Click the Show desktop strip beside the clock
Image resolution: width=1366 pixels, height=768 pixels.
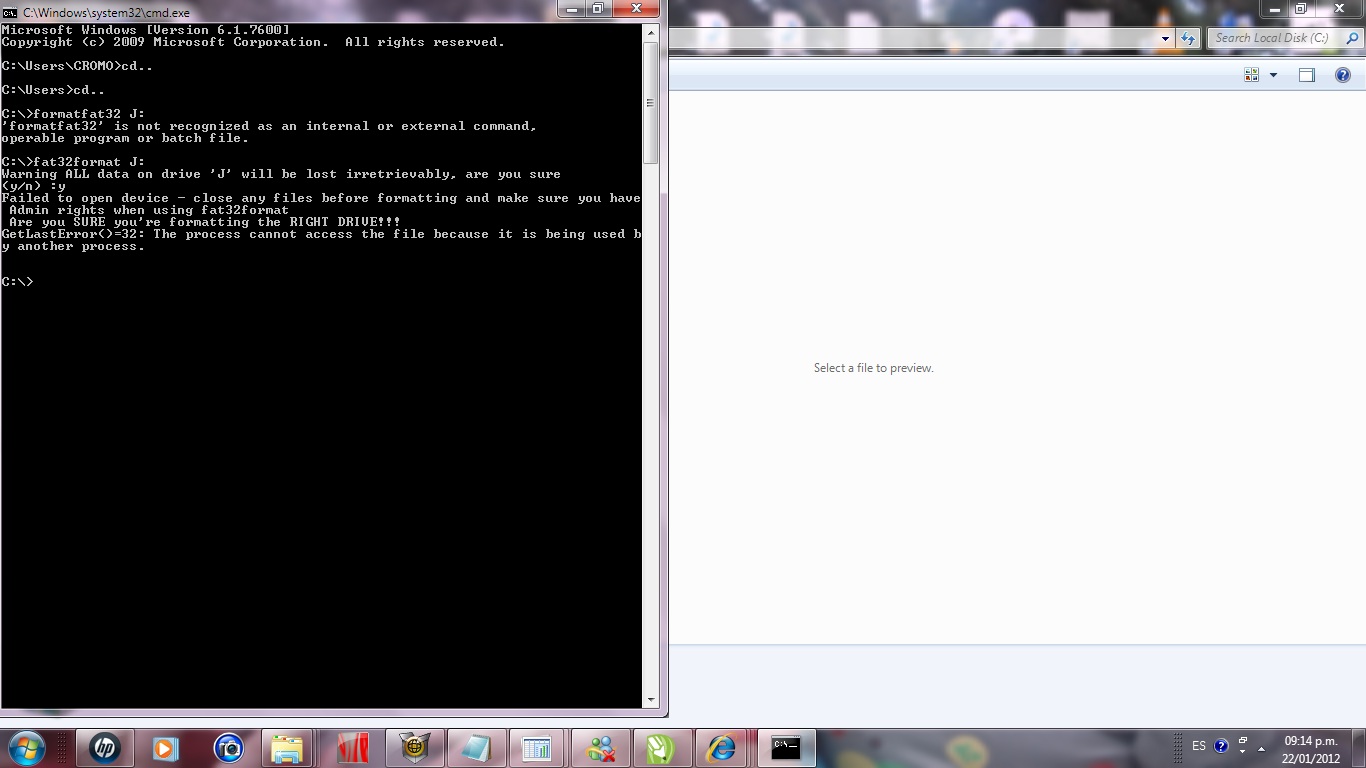click(1359, 748)
